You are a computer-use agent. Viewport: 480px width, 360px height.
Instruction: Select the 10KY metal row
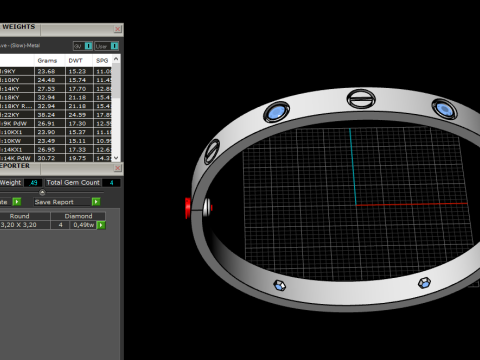56,80
